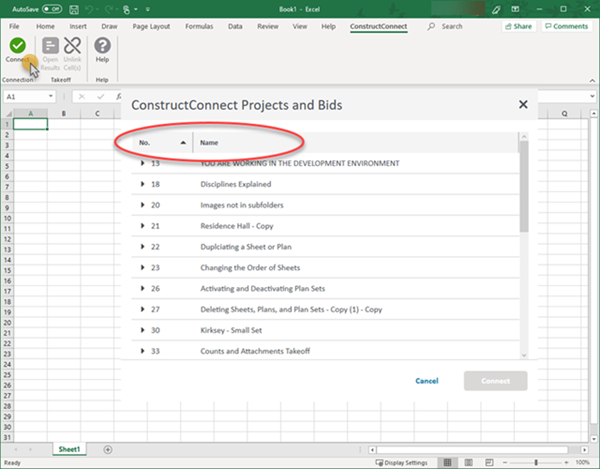This screenshot has width=600, height=469.
Task: Open the View tab
Action: (x=300, y=26)
